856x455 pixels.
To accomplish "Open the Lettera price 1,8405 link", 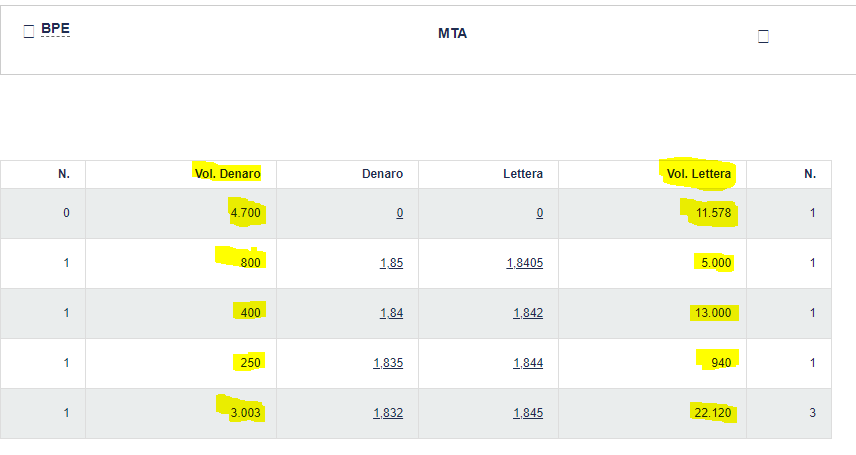I will [x=525, y=263].
